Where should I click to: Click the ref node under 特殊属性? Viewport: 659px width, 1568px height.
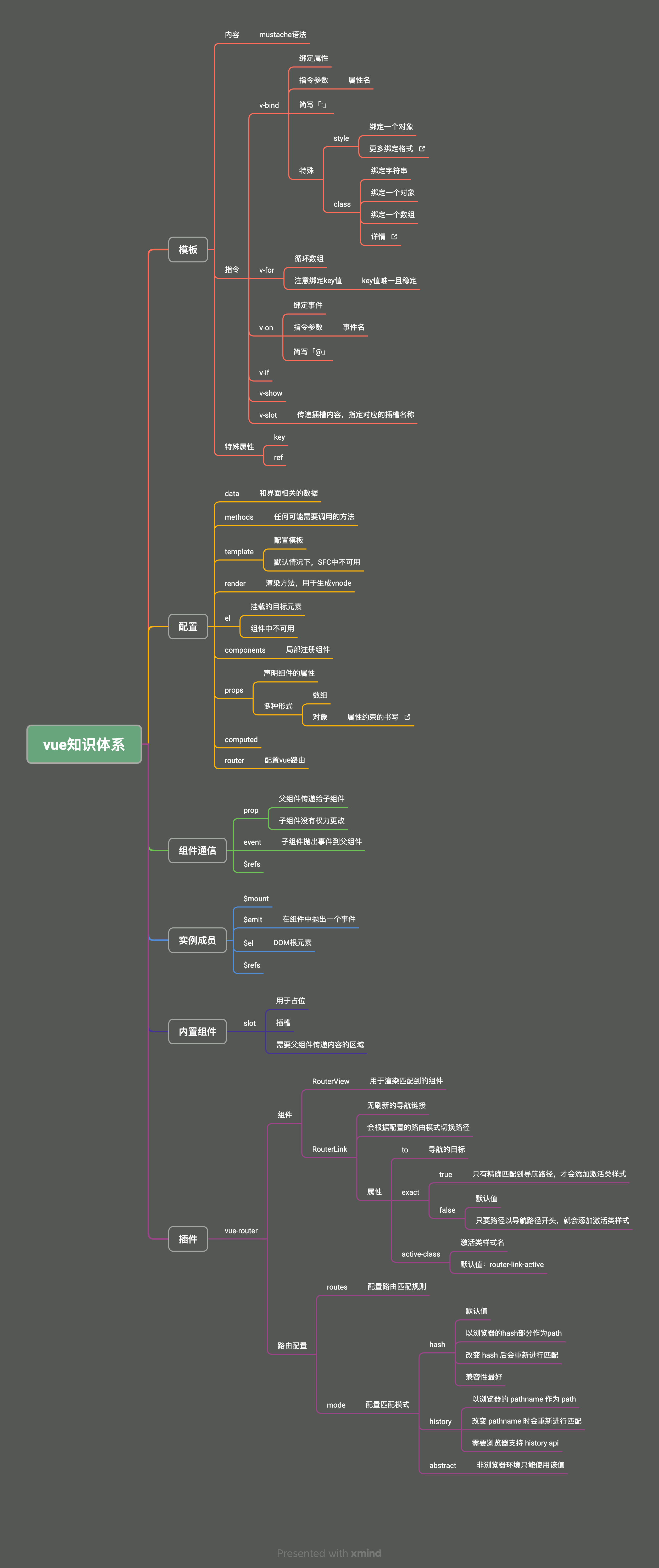pos(278,458)
